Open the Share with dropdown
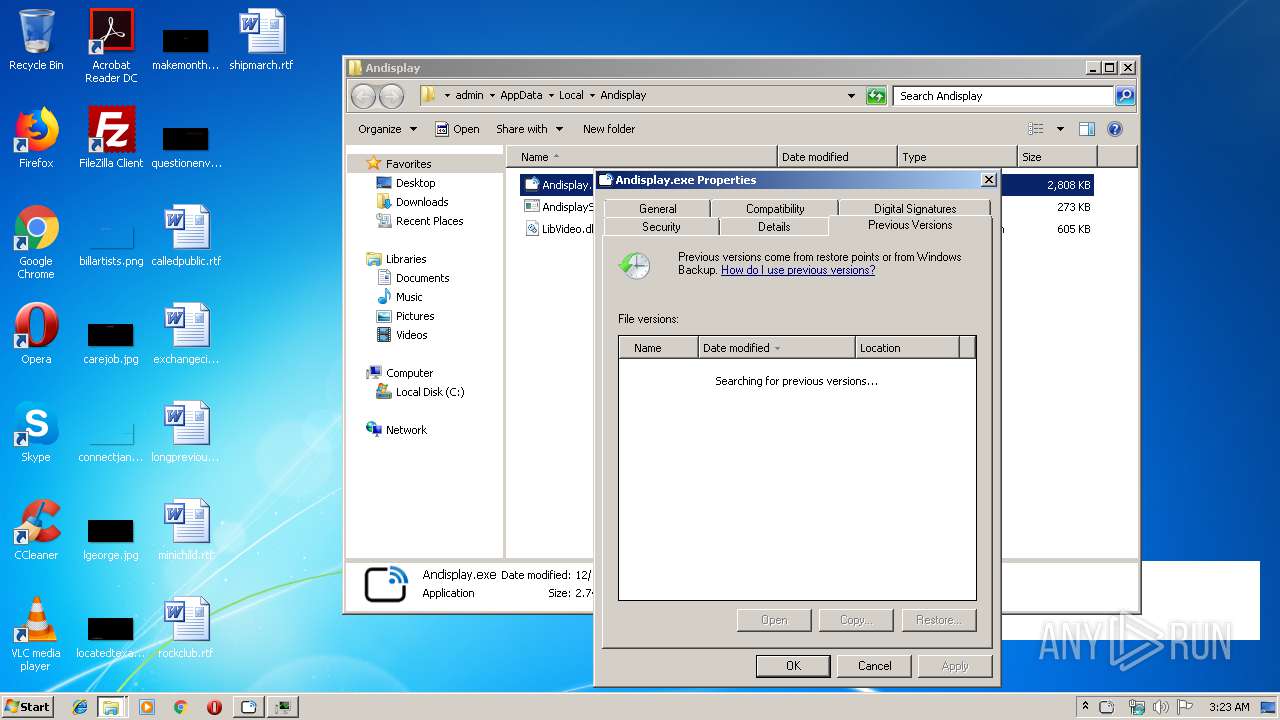This screenshot has width=1280, height=720. (x=529, y=129)
